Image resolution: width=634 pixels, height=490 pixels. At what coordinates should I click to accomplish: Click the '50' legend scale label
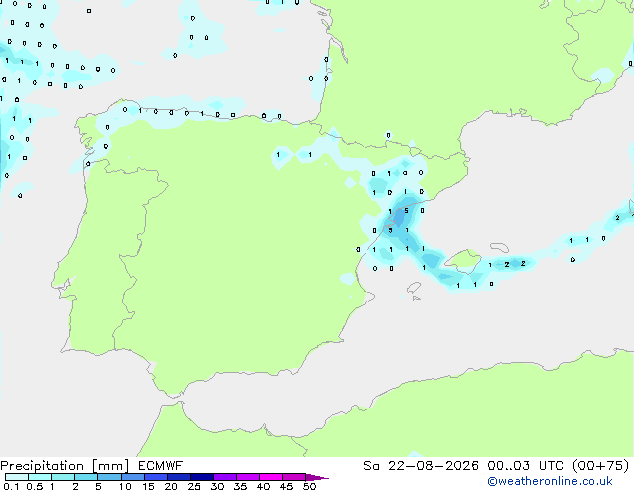309,486
